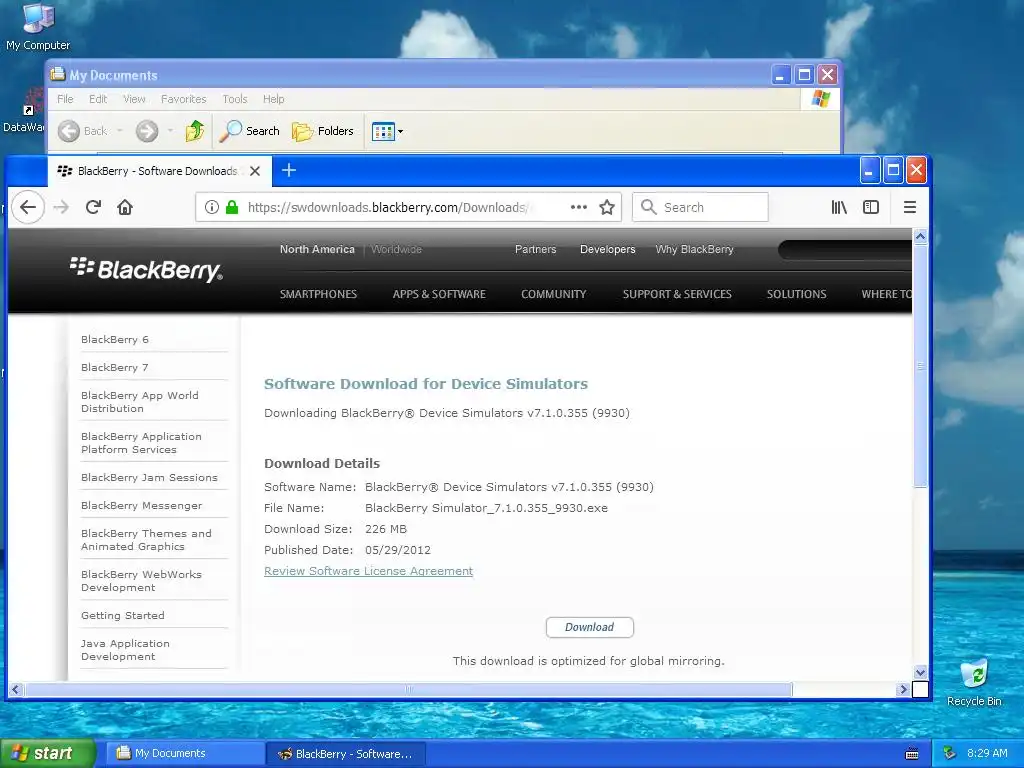Viewport: 1024px width, 768px height.
Task: Open Java Application Development link
Action: point(125,650)
